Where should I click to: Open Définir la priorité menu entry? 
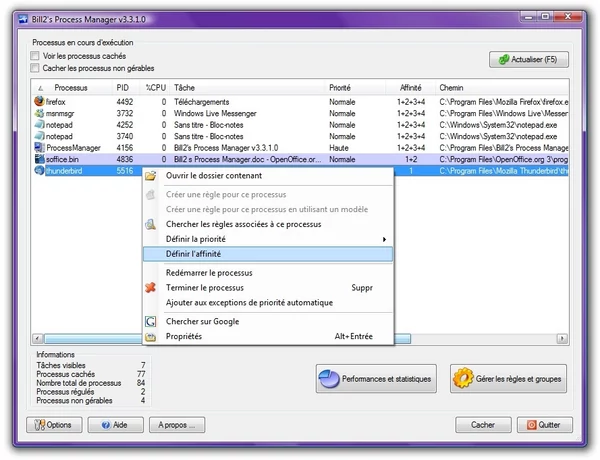(268, 239)
